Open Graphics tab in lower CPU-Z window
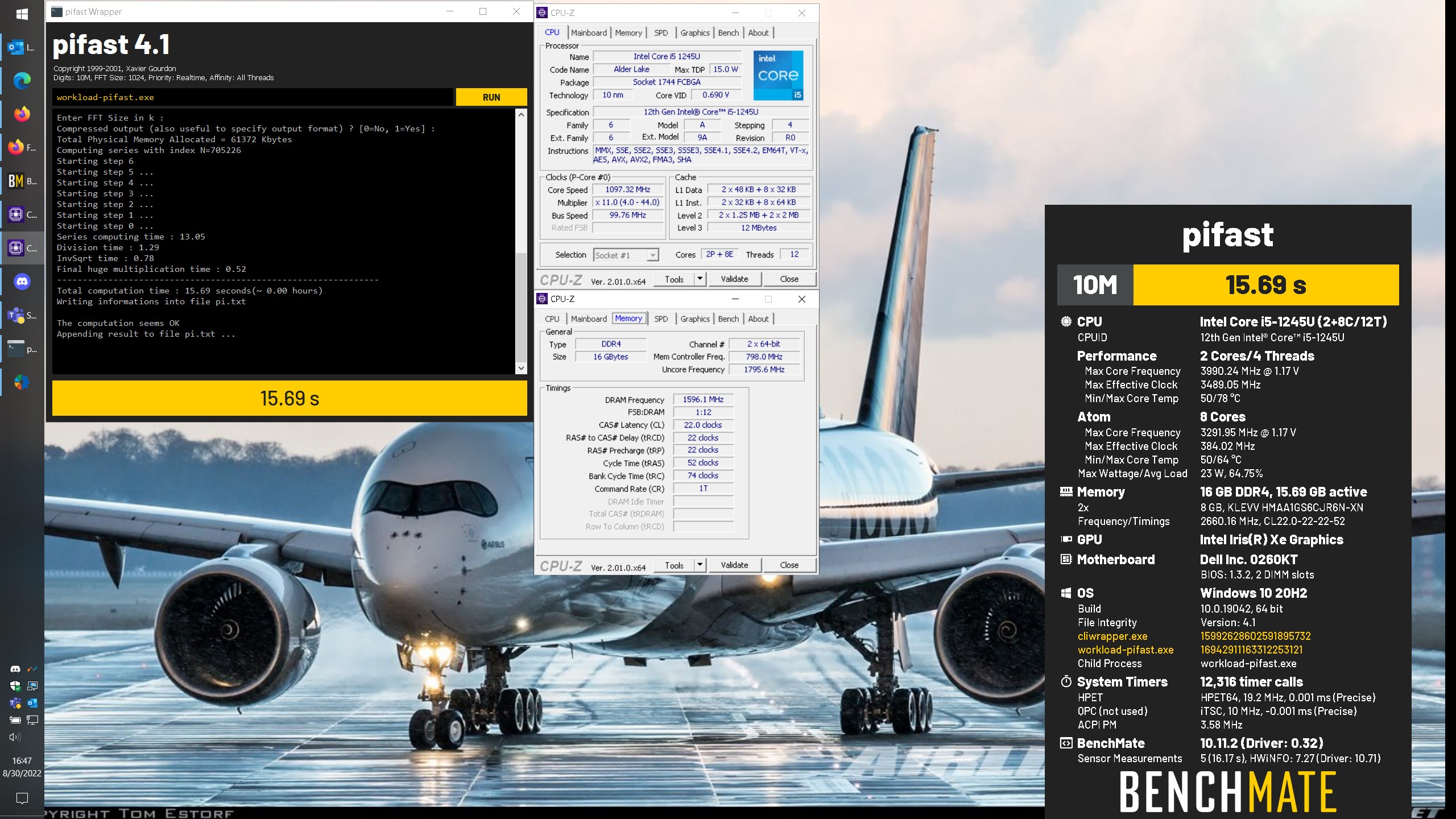1456x819 pixels. [695, 319]
